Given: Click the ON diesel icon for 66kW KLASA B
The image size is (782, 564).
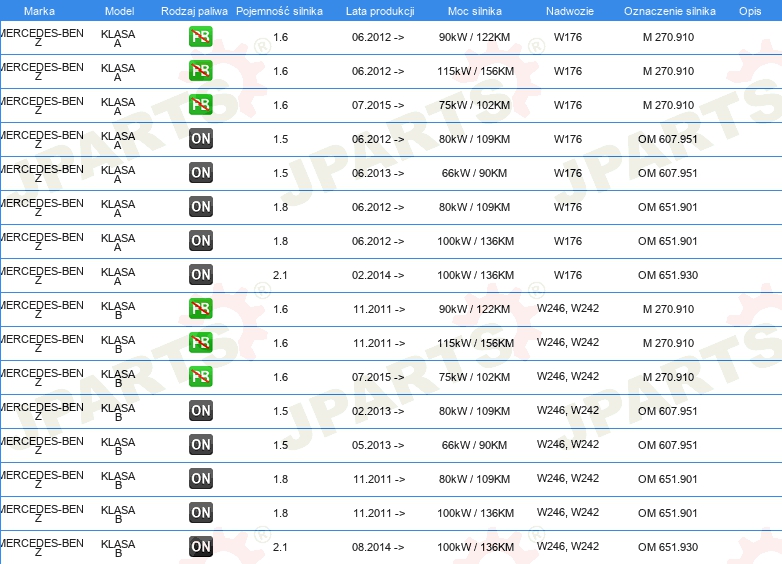Looking at the screenshot, I should 200,445.
